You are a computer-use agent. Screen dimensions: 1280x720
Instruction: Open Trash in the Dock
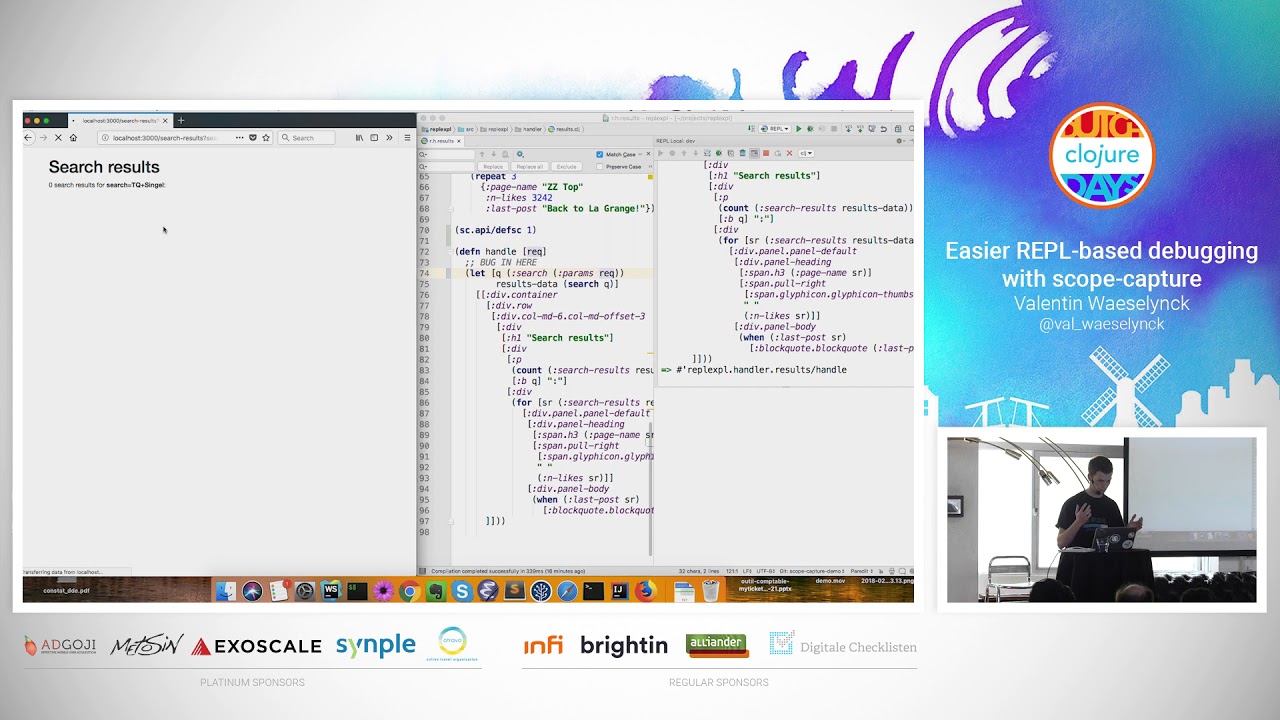click(710, 591)
